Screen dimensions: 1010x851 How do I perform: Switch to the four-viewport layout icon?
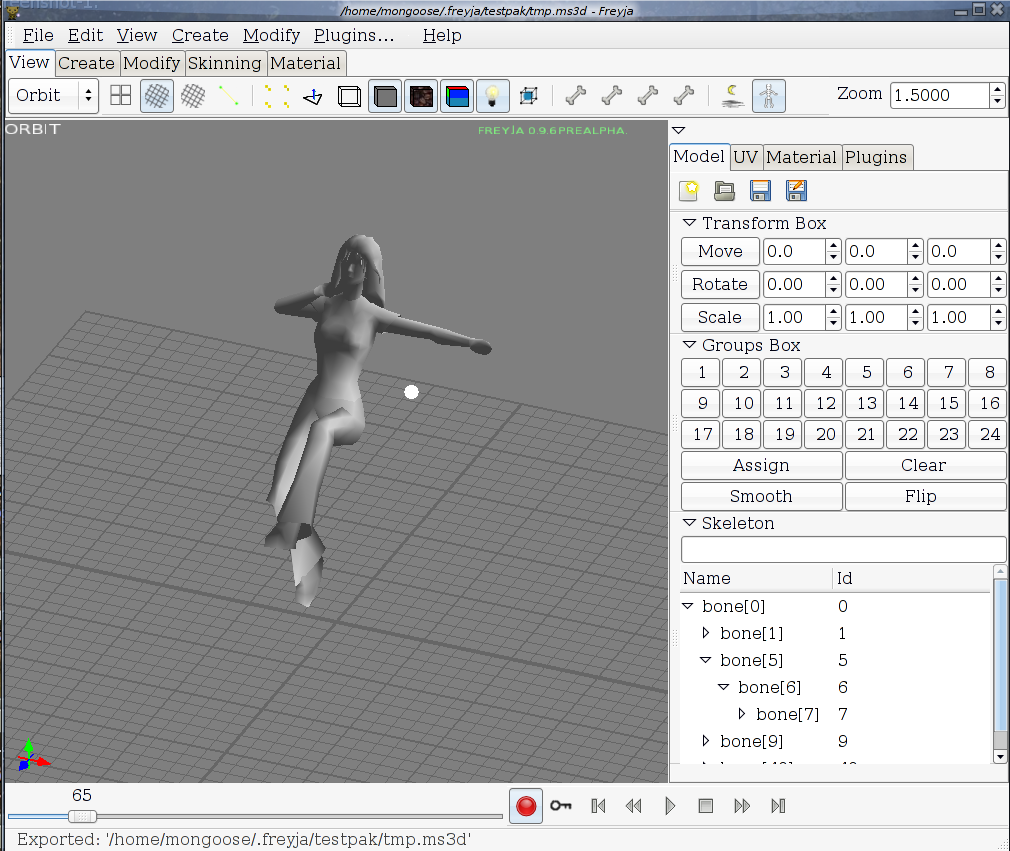coord(120,96)
